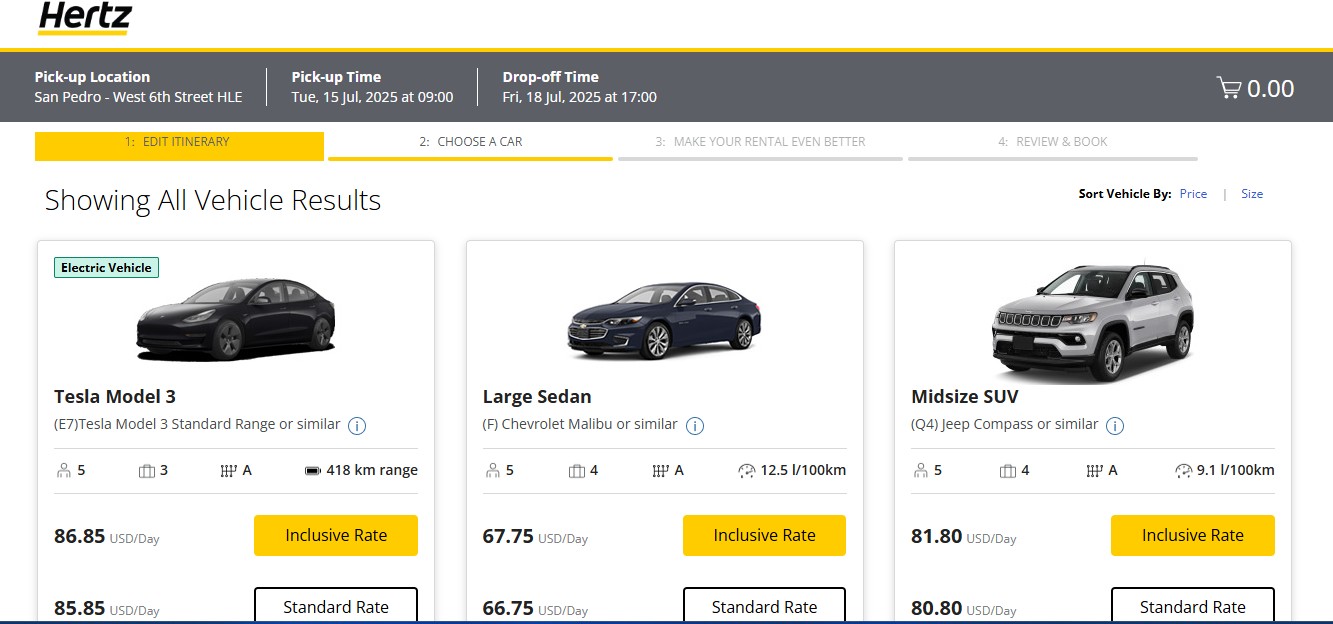Image resolution: width=1333 pixels, height=624 pixels.
Task: Click the Large Sedan heading
Action: (537, 397)
